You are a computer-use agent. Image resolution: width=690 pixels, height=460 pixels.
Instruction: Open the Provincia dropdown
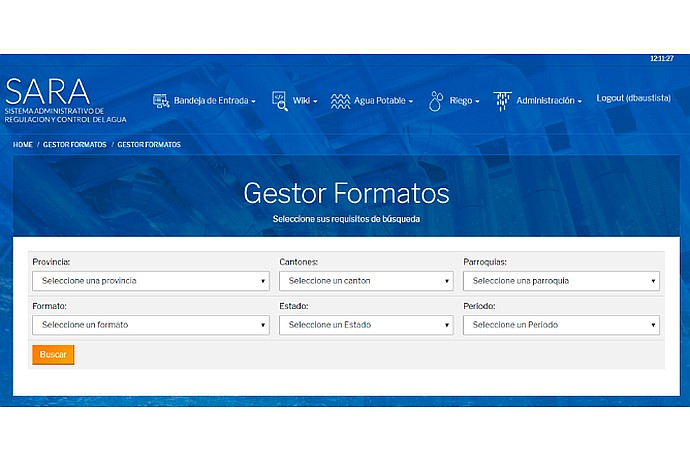151,281
